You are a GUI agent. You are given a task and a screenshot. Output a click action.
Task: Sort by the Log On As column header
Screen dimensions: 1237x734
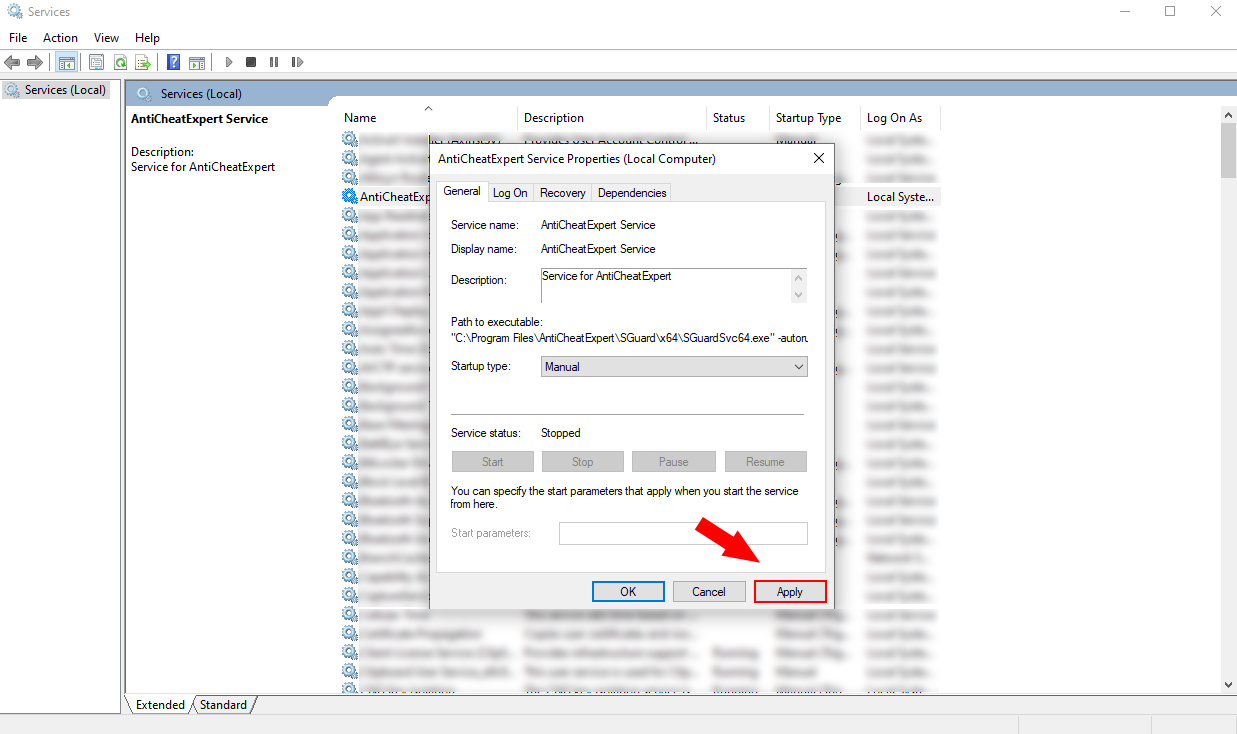[x=900, y=118]
